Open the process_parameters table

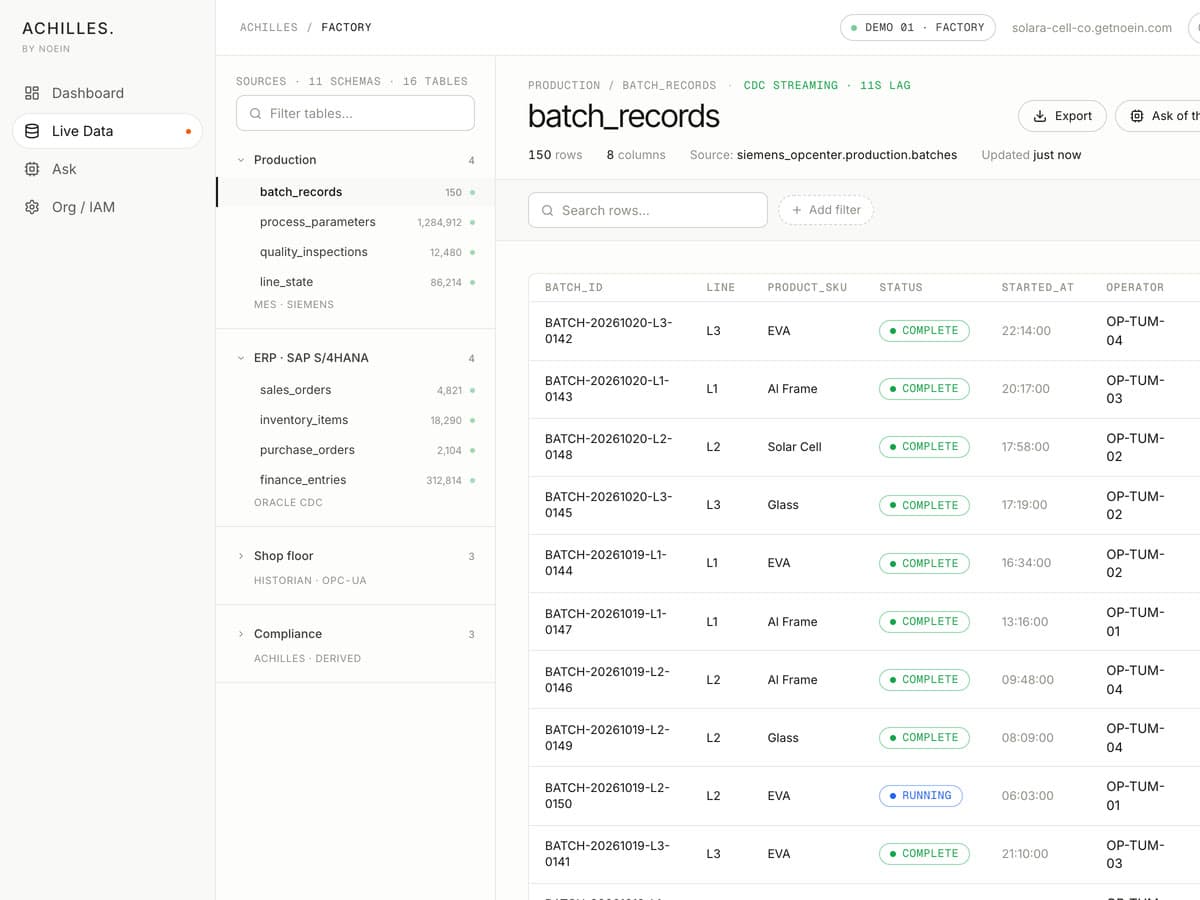tap(355, 222)
